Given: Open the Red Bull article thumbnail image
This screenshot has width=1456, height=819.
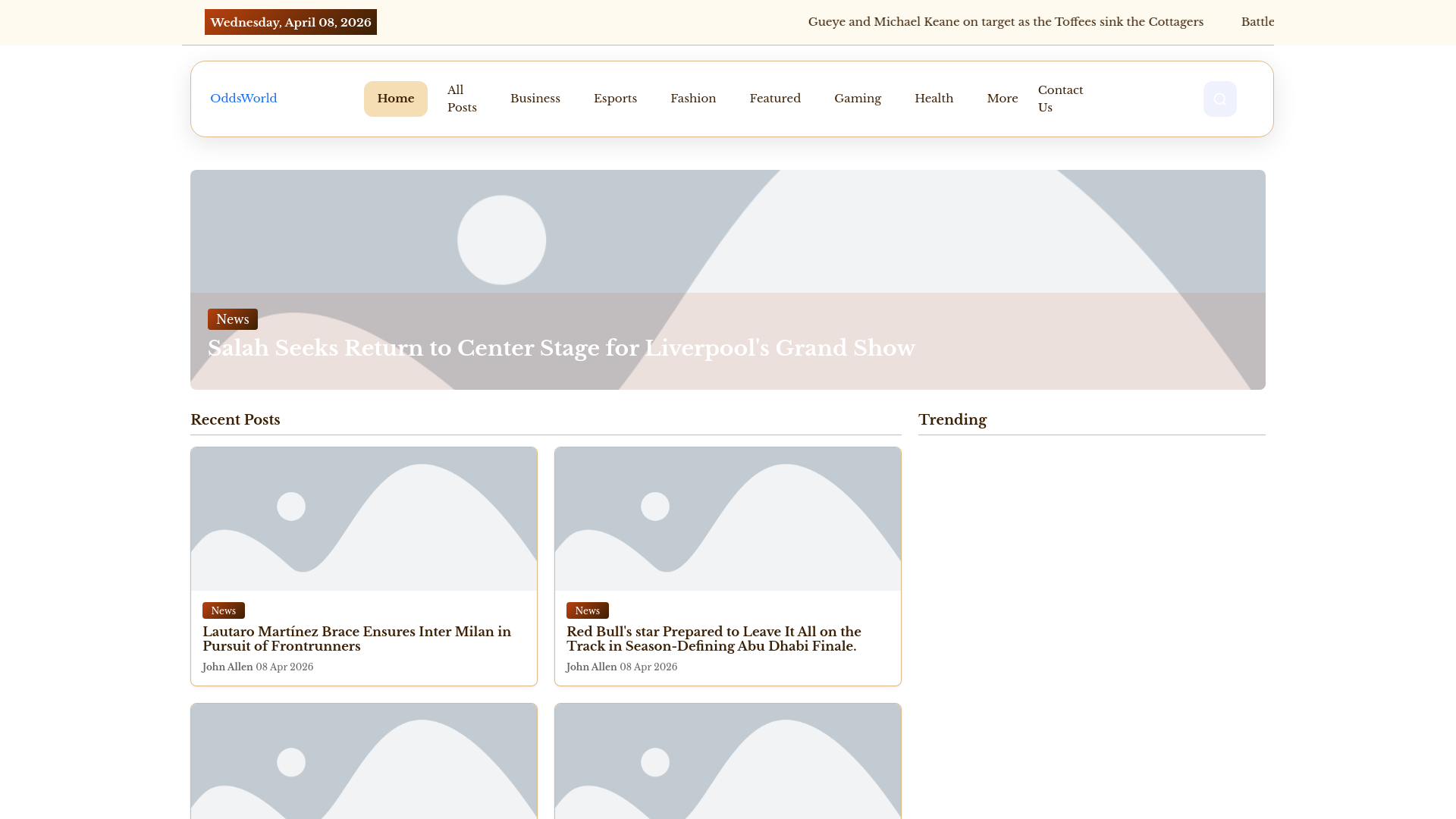Looking at the screenshot, I should [727, 519].
